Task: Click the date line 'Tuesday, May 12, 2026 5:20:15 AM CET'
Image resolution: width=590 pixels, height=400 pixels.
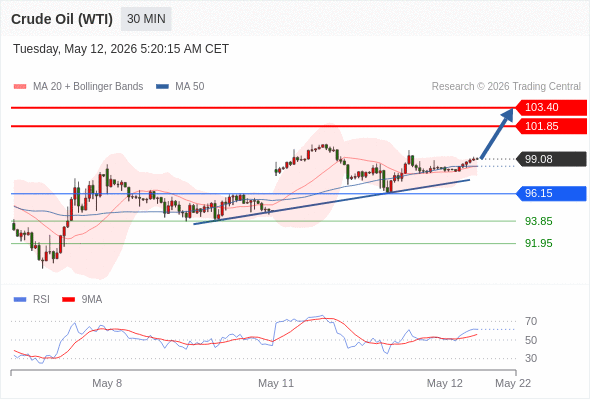Action: click(x=121, y=49)
